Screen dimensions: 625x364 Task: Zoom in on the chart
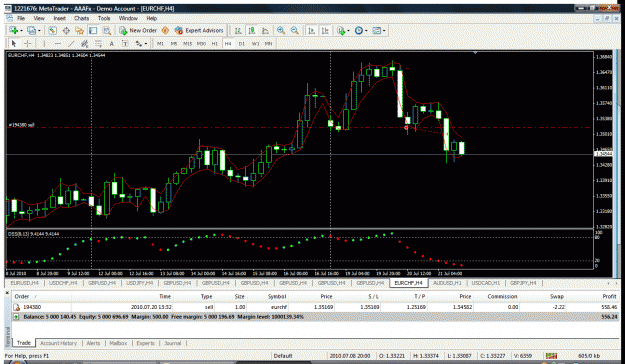281,30
